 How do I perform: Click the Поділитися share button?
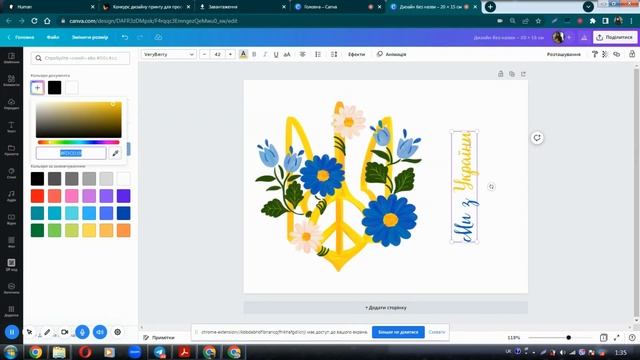[615, 37]
